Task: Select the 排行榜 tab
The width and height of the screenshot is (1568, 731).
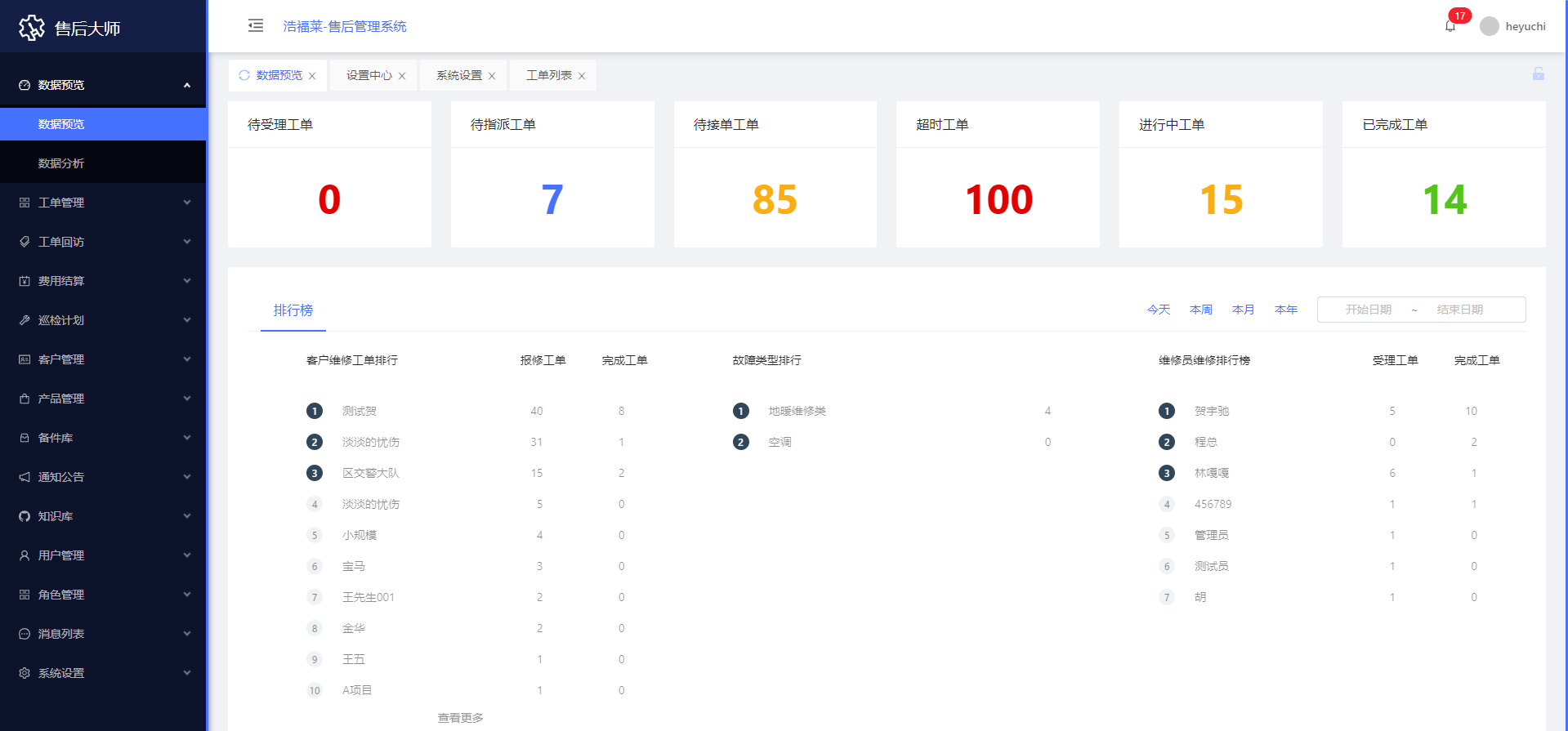Action: [x=293, y=310]
